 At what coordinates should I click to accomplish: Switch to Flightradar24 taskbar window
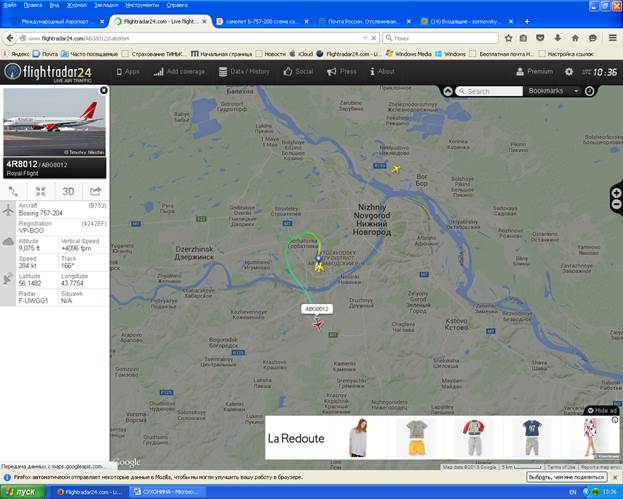pyautogui.click(x=89, y=492)
